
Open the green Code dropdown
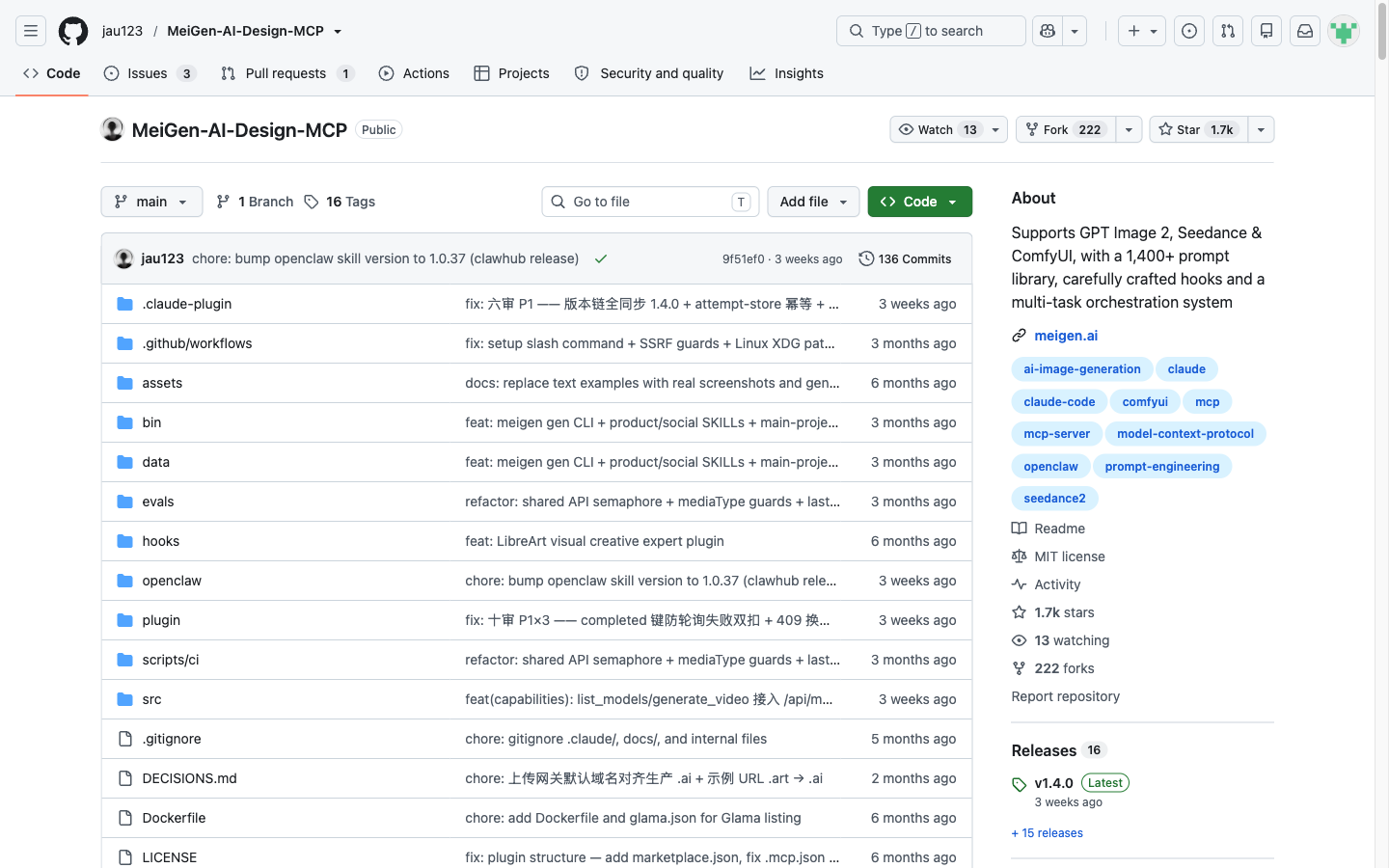click(920, 202)
